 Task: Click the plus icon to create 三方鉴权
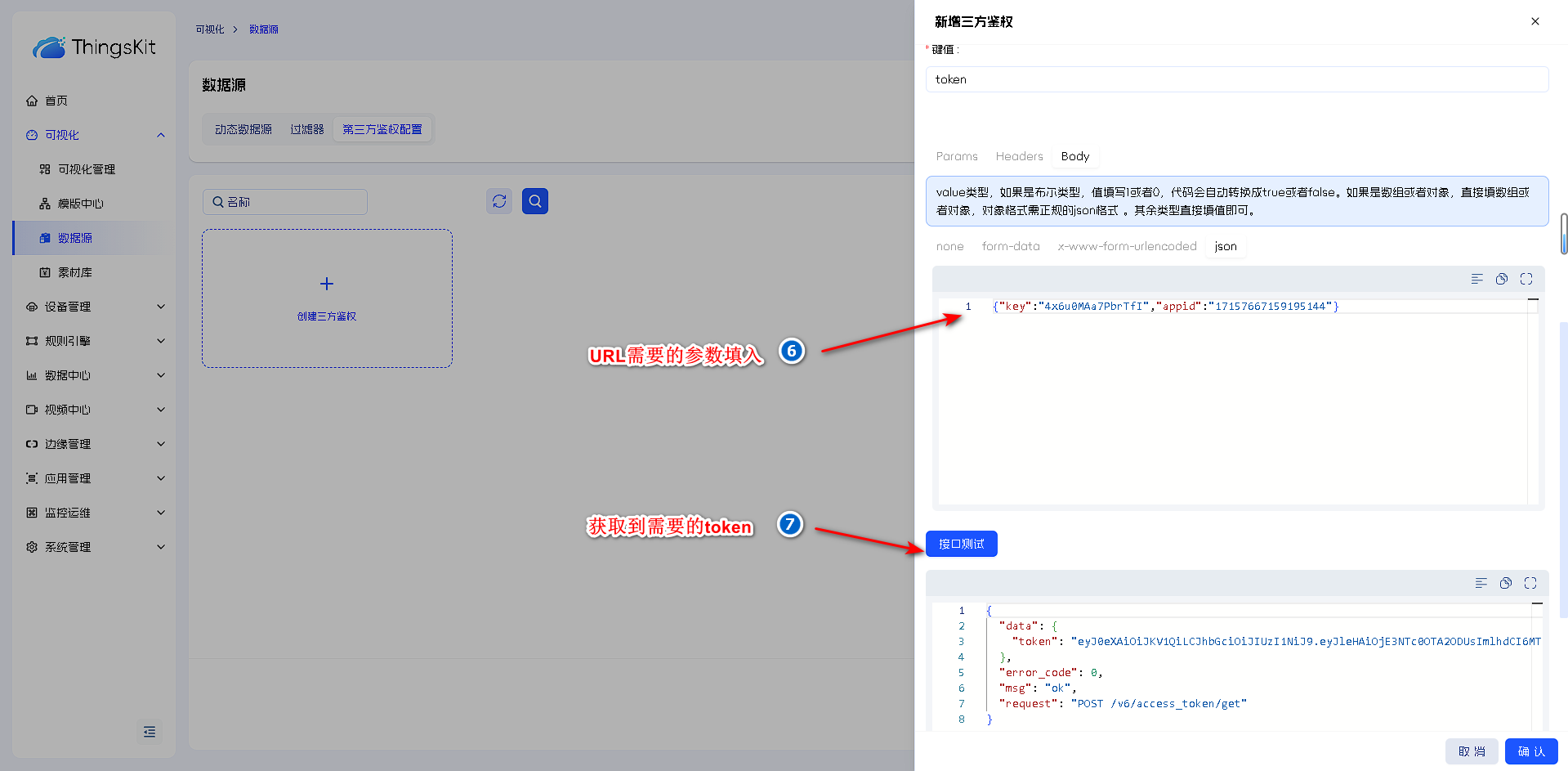click(x=327, y=285)
